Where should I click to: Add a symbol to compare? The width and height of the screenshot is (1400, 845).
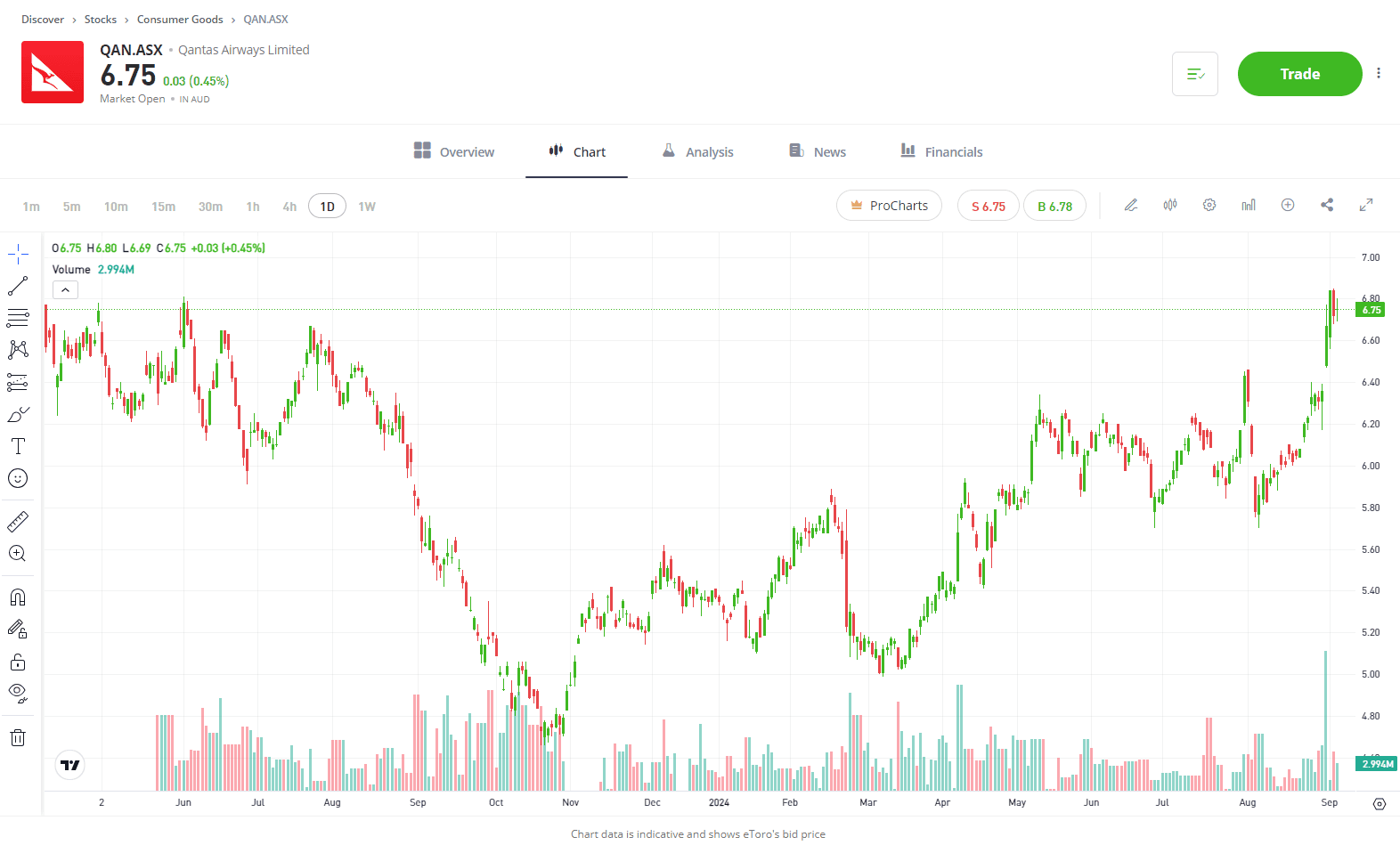1288,205
